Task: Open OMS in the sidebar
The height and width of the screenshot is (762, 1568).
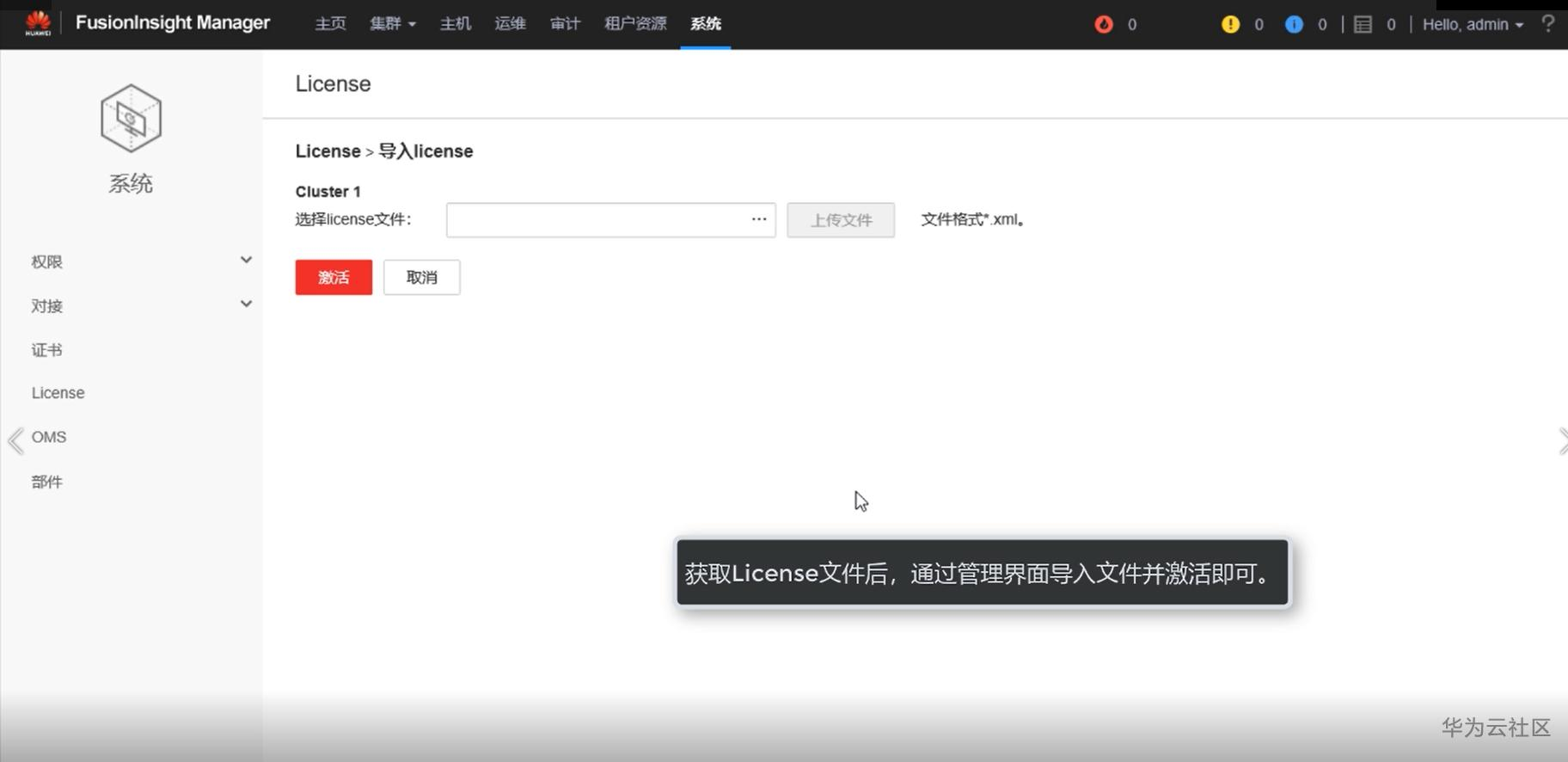Action: pos(48,437)
